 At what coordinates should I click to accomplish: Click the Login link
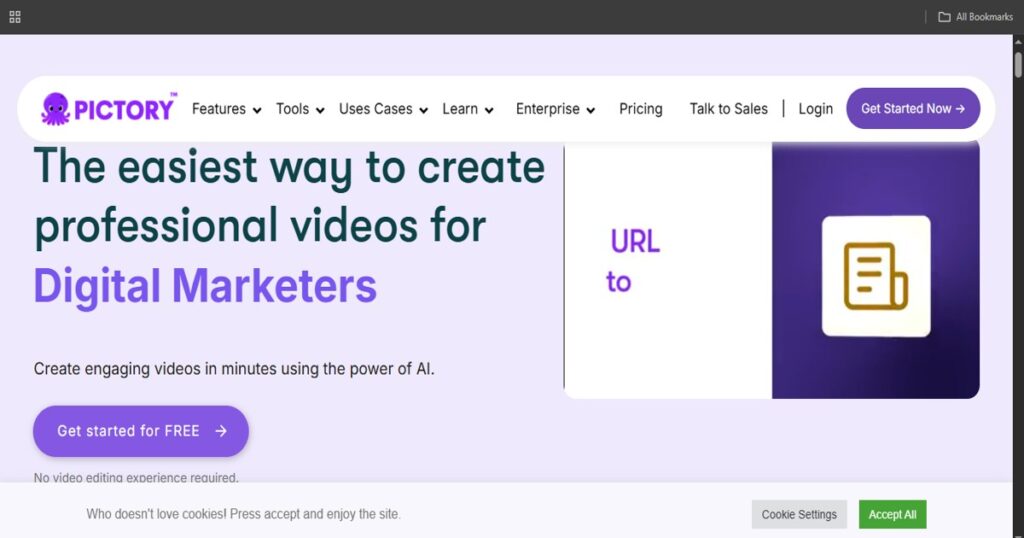[816, 109]
